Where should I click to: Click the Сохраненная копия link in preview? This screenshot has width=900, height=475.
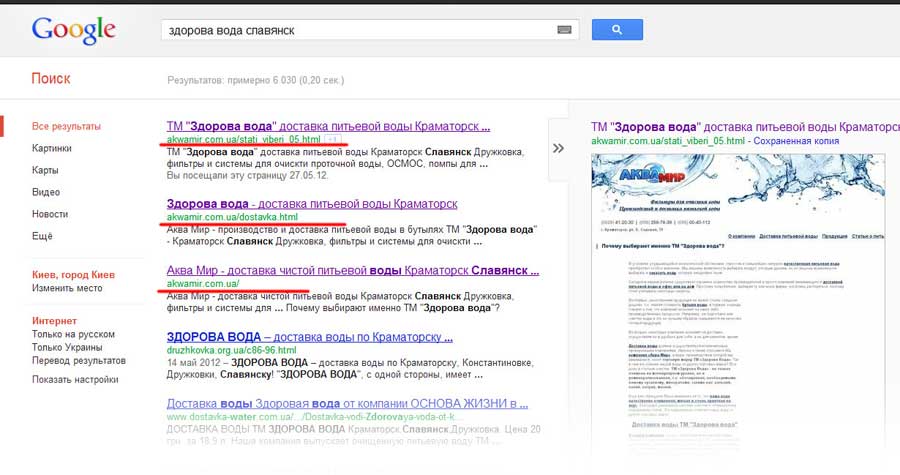click(x=796, y=141)
